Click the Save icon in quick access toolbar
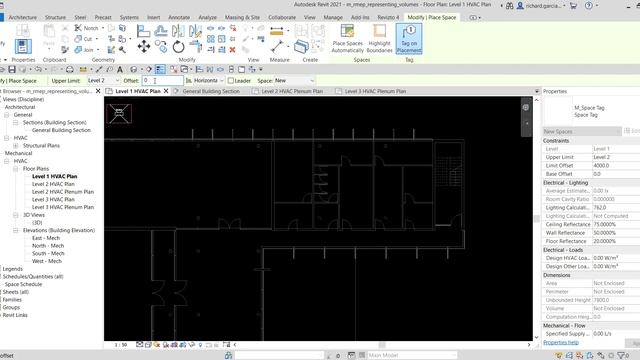This screenshot has height=360, width=640. coord(12,69)
